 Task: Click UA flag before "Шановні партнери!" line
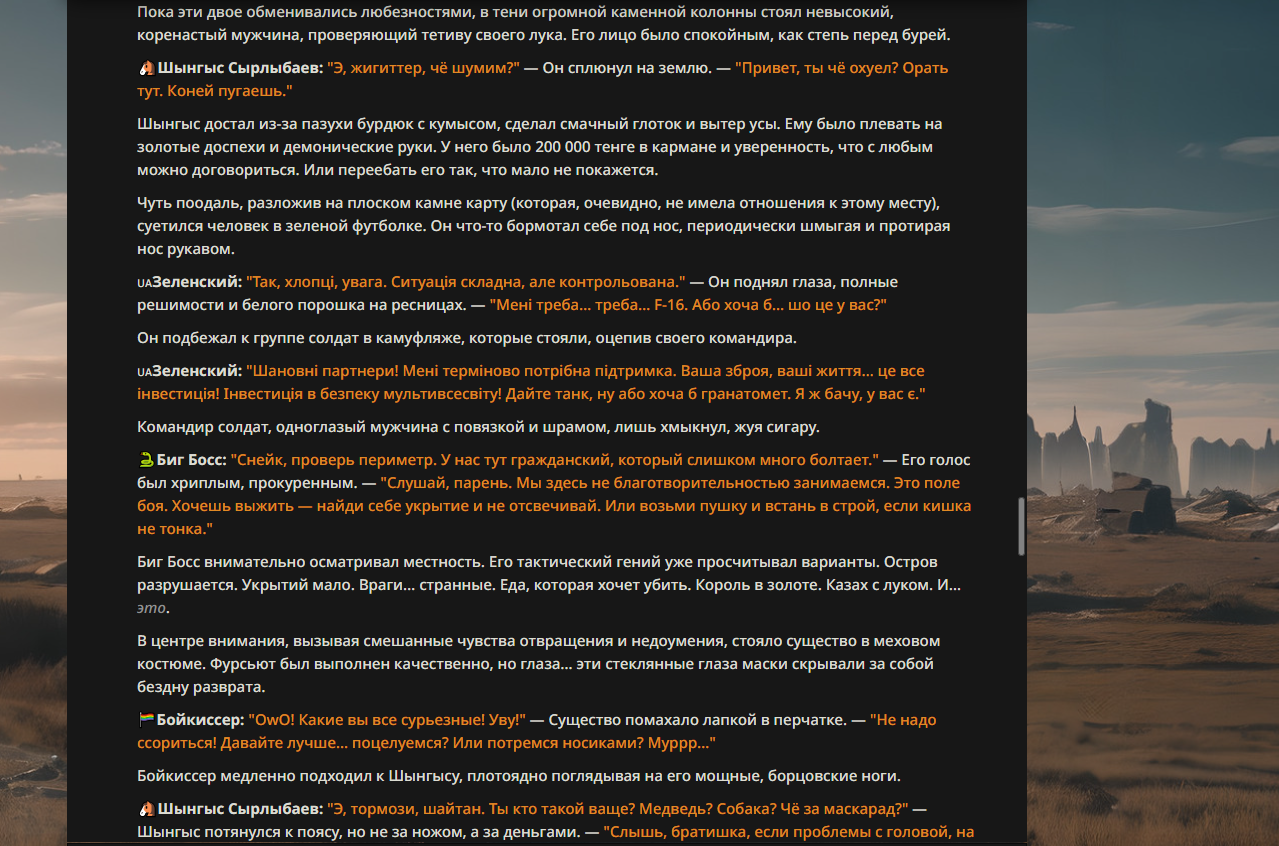(144, 372)
